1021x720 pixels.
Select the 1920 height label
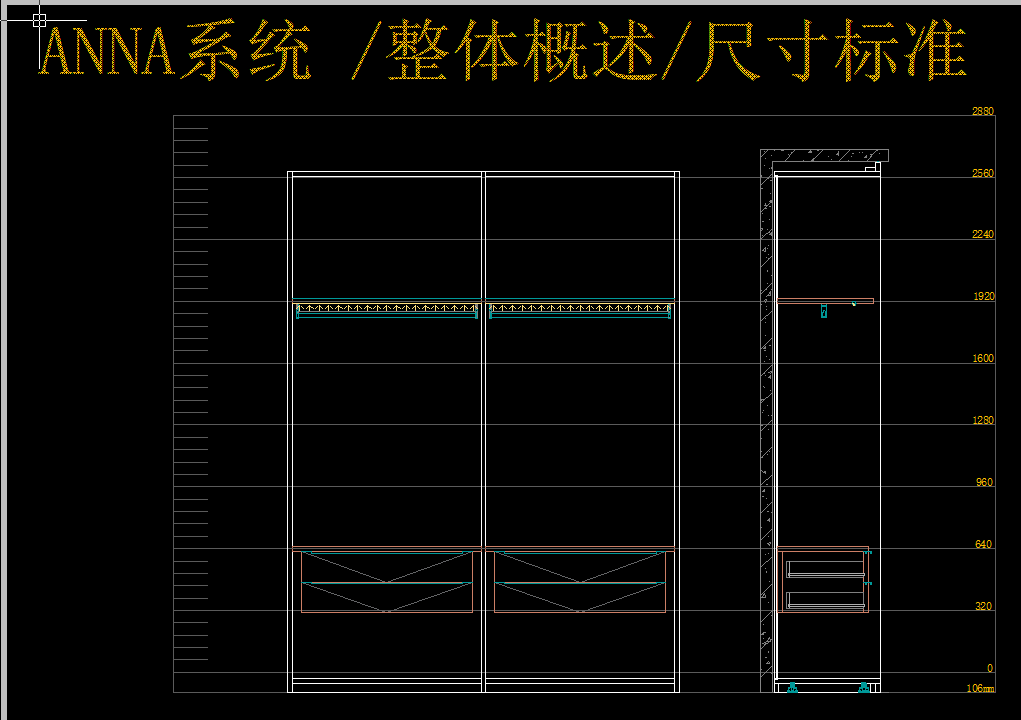pyautogui.click(x=983, y=297)
